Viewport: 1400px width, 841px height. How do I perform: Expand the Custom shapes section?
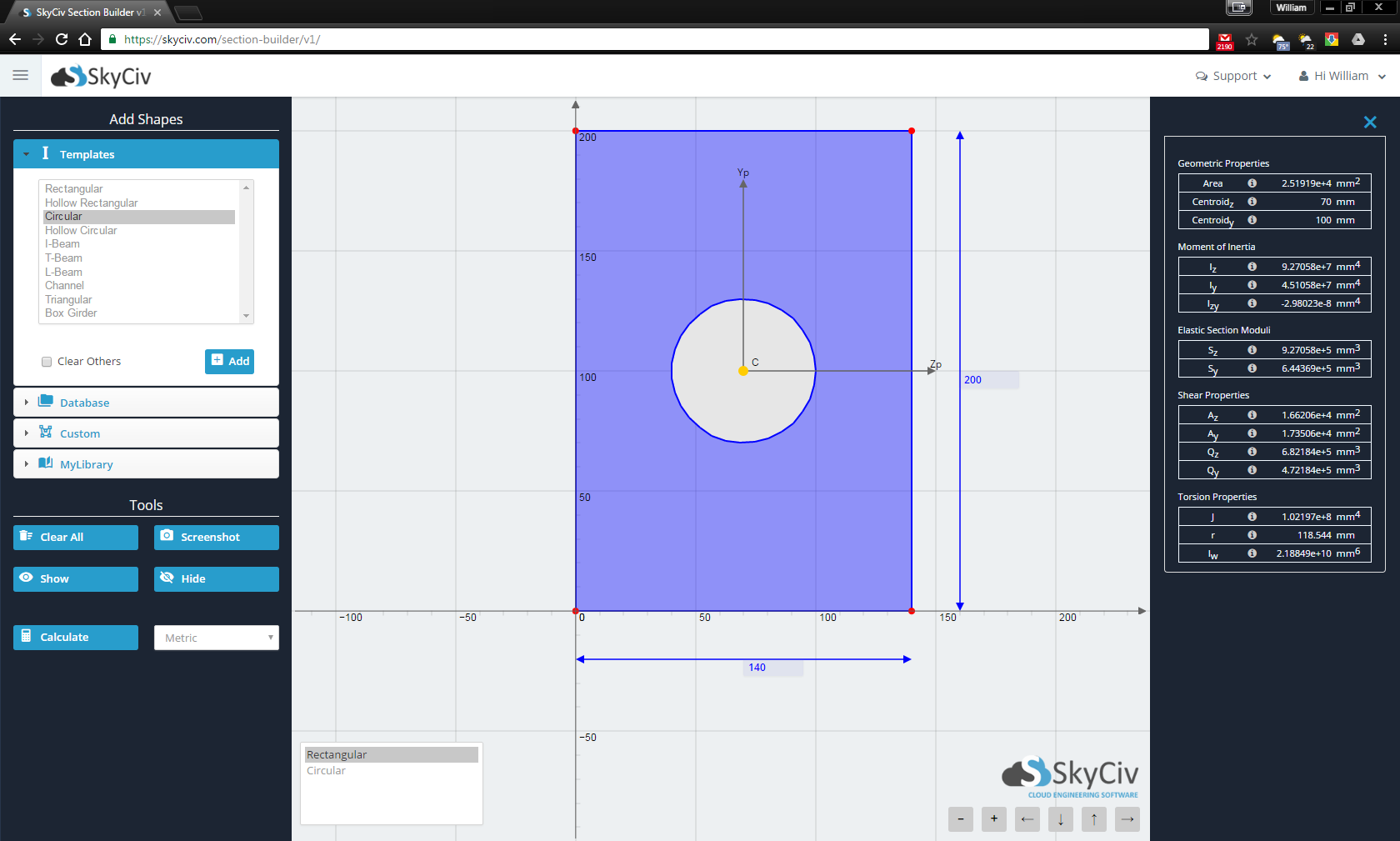pyautogui.click(x=146, y=433)
